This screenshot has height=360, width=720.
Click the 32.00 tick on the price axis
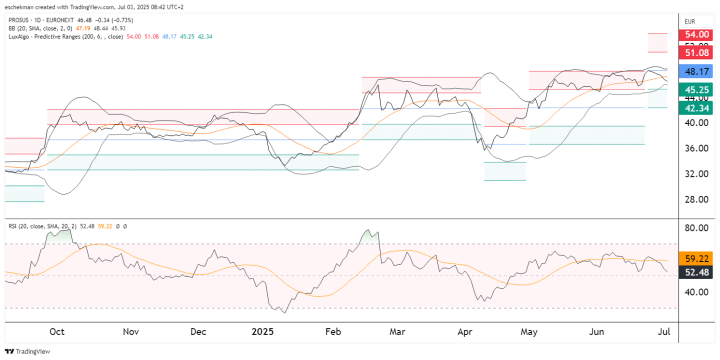click(x=696, y=174)
